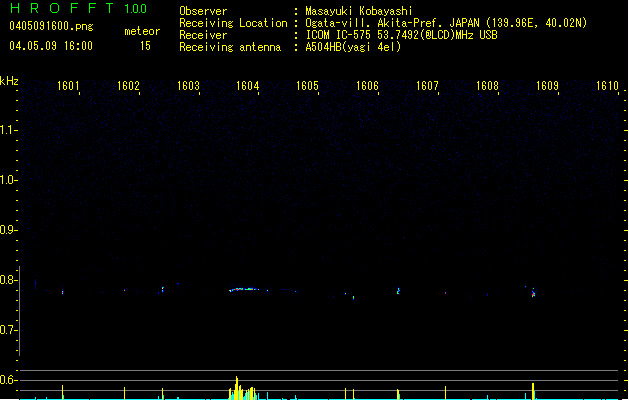Click the 1604 time axis label
The width and height of the screenshot is (629, 400).
coord(248,86)
